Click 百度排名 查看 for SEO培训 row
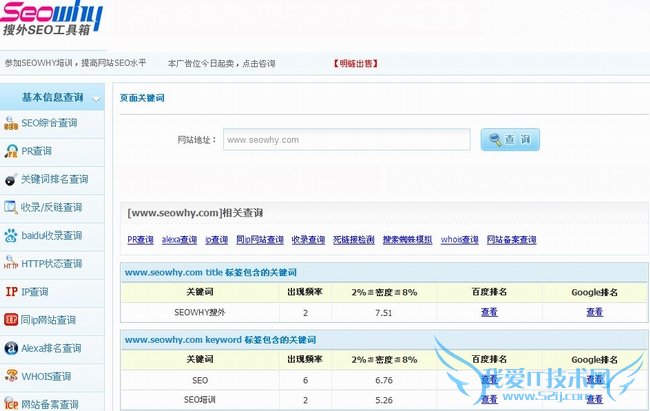This screenshot has height=411, width=650. click(489, 399)
